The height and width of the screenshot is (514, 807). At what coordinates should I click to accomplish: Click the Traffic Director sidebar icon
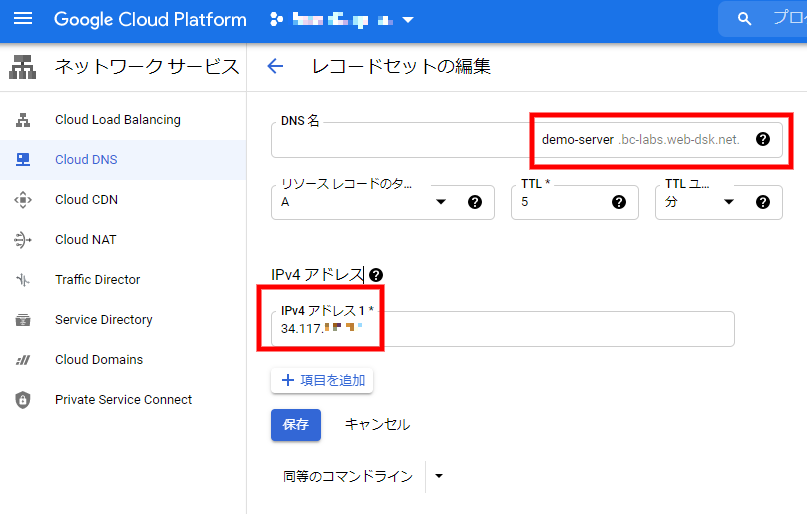pyautogui.click(x=23, y=280)
